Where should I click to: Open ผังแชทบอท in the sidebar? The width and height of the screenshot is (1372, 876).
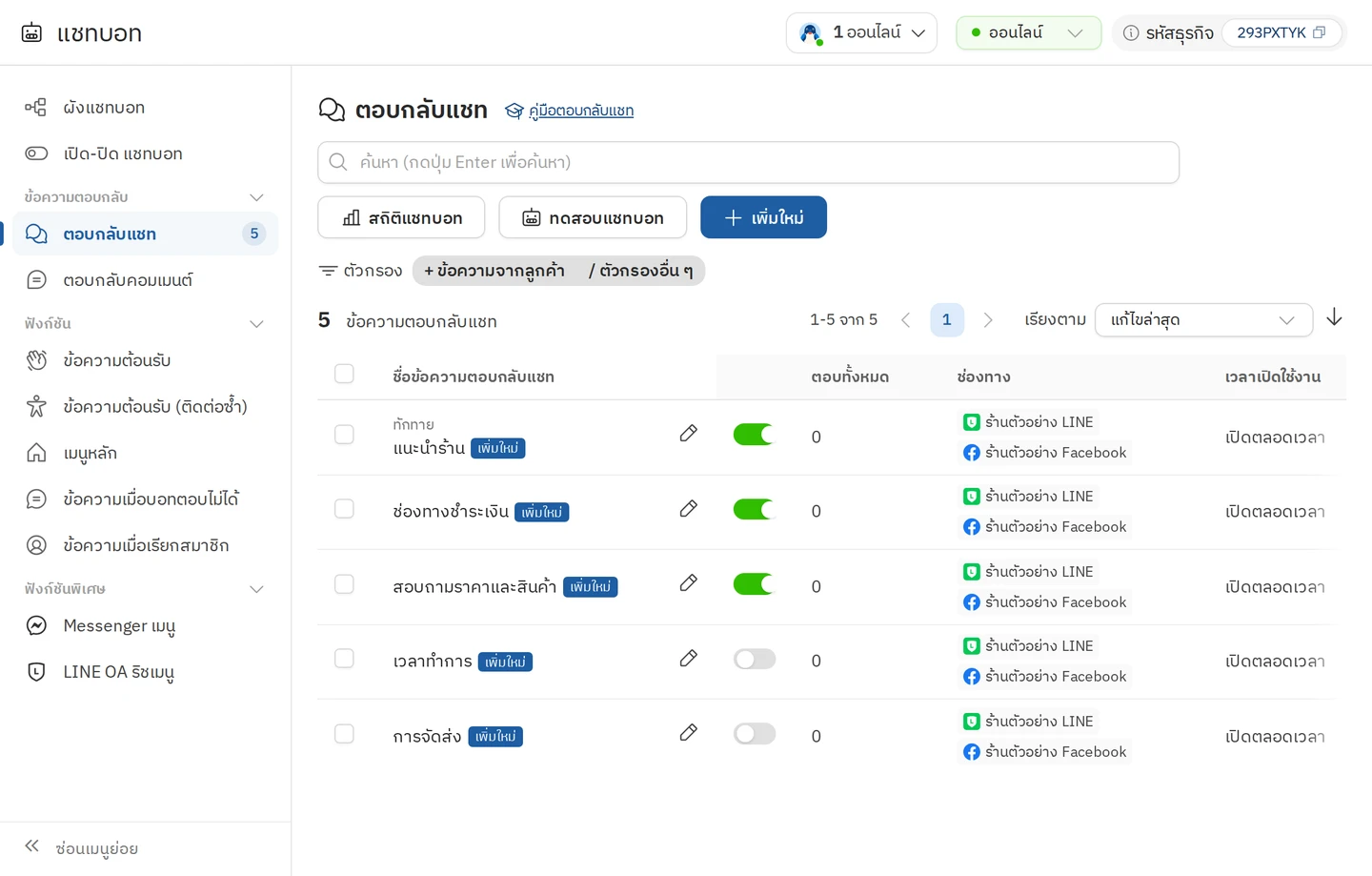(145, 108)
